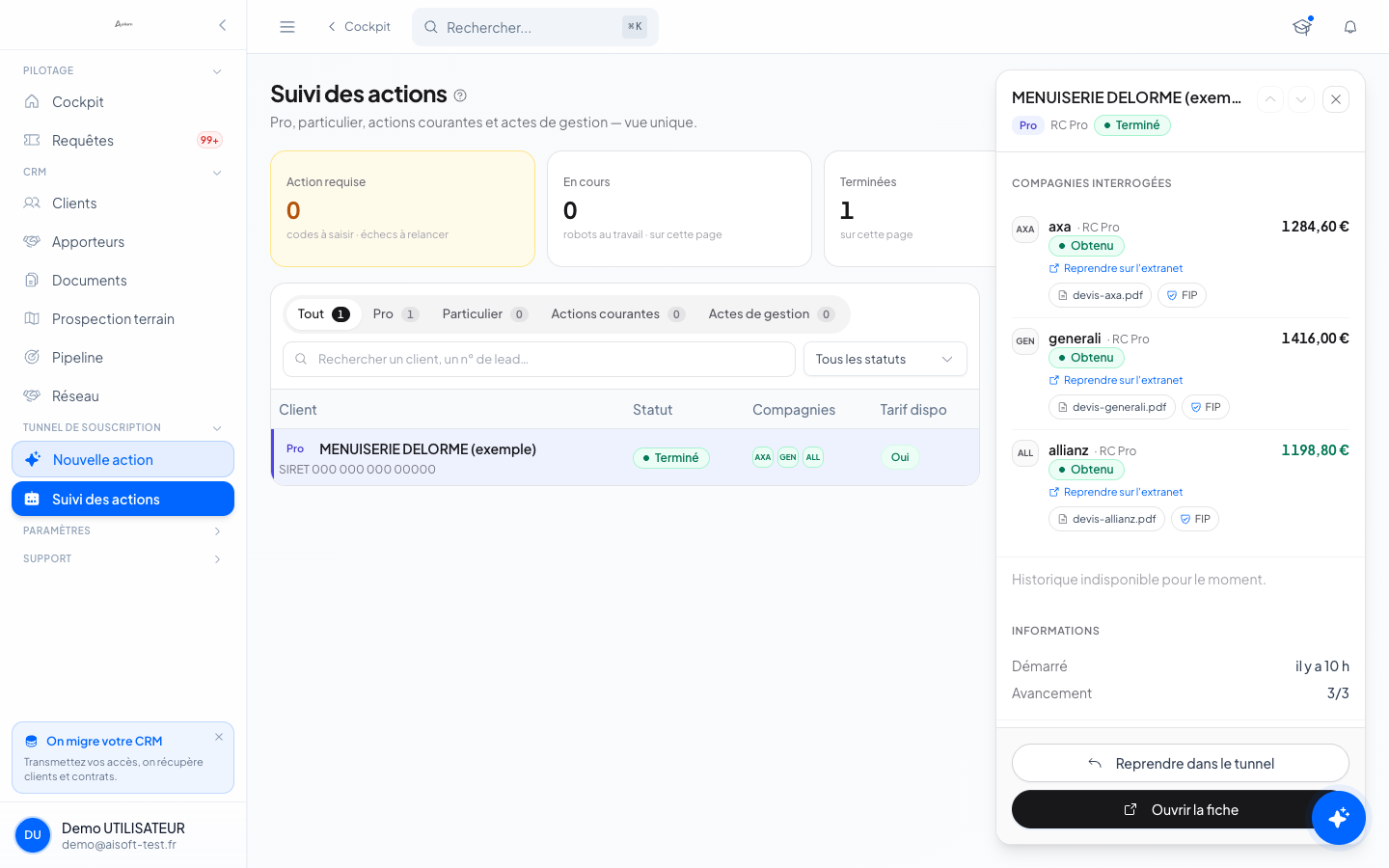Image resolution: width=1389 pixels, height=868 pixels.
Task: Click Reprendre dans le tunnel button
Action: [x=1181, y=763]
